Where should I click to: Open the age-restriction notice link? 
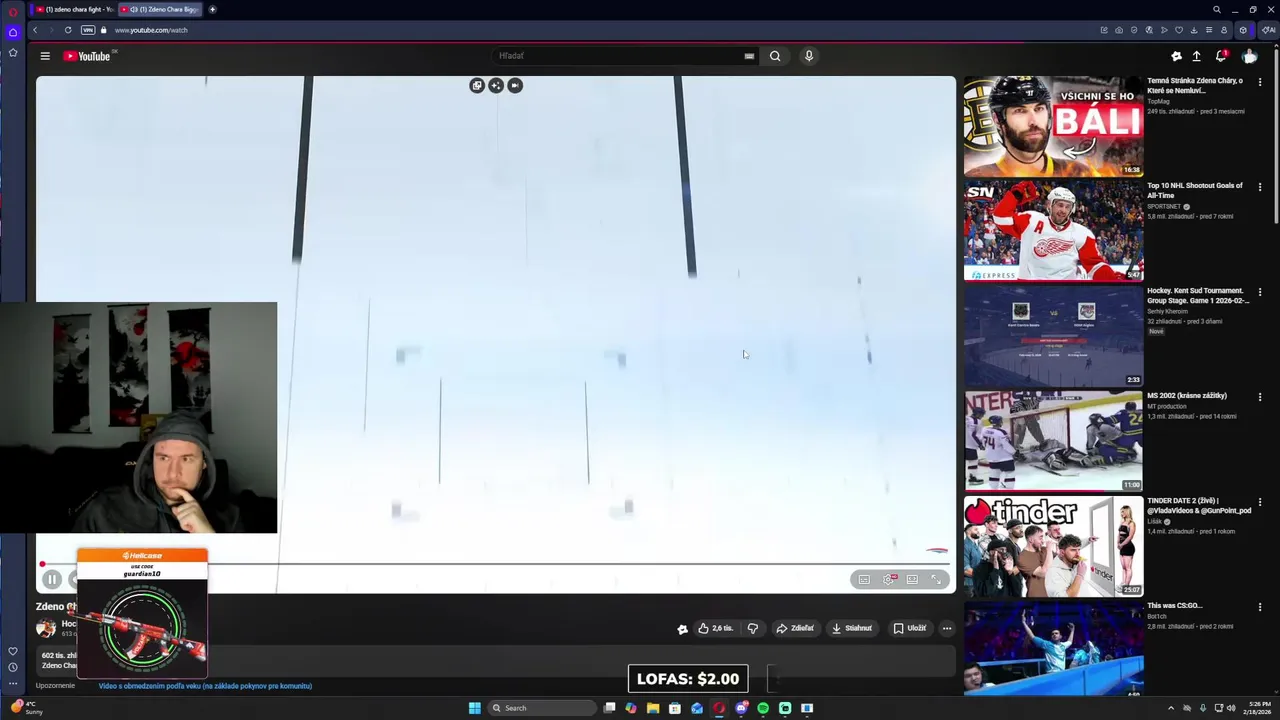click(205, 686)
